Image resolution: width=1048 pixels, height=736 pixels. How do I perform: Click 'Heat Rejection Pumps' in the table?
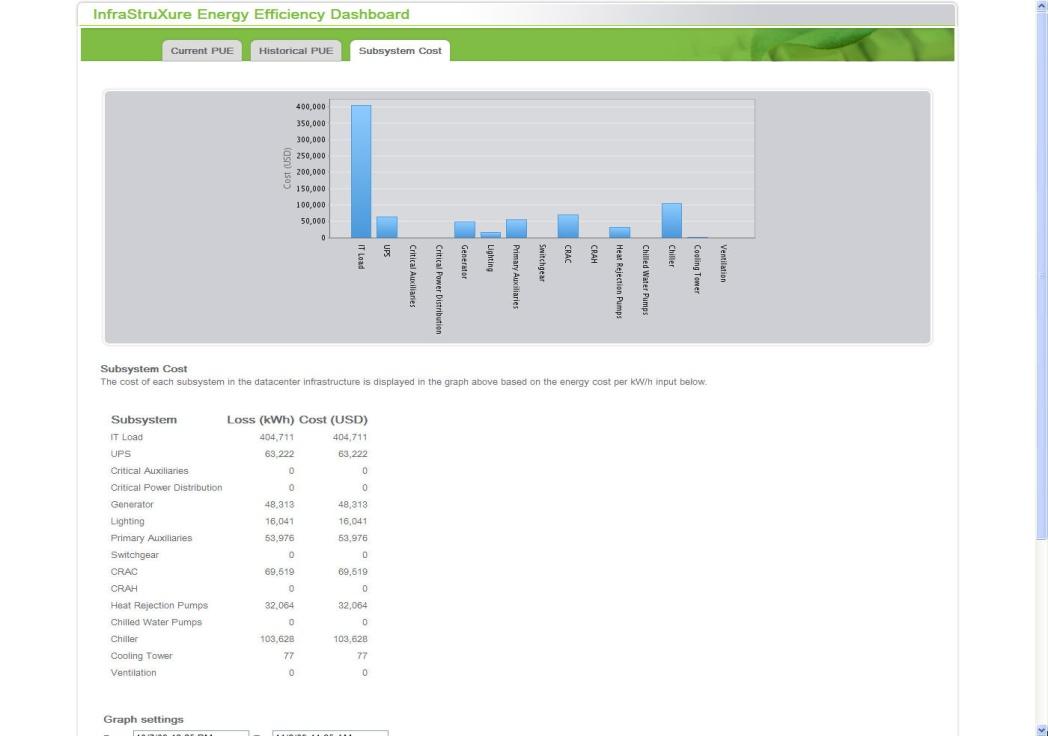(x=160, y=606)
